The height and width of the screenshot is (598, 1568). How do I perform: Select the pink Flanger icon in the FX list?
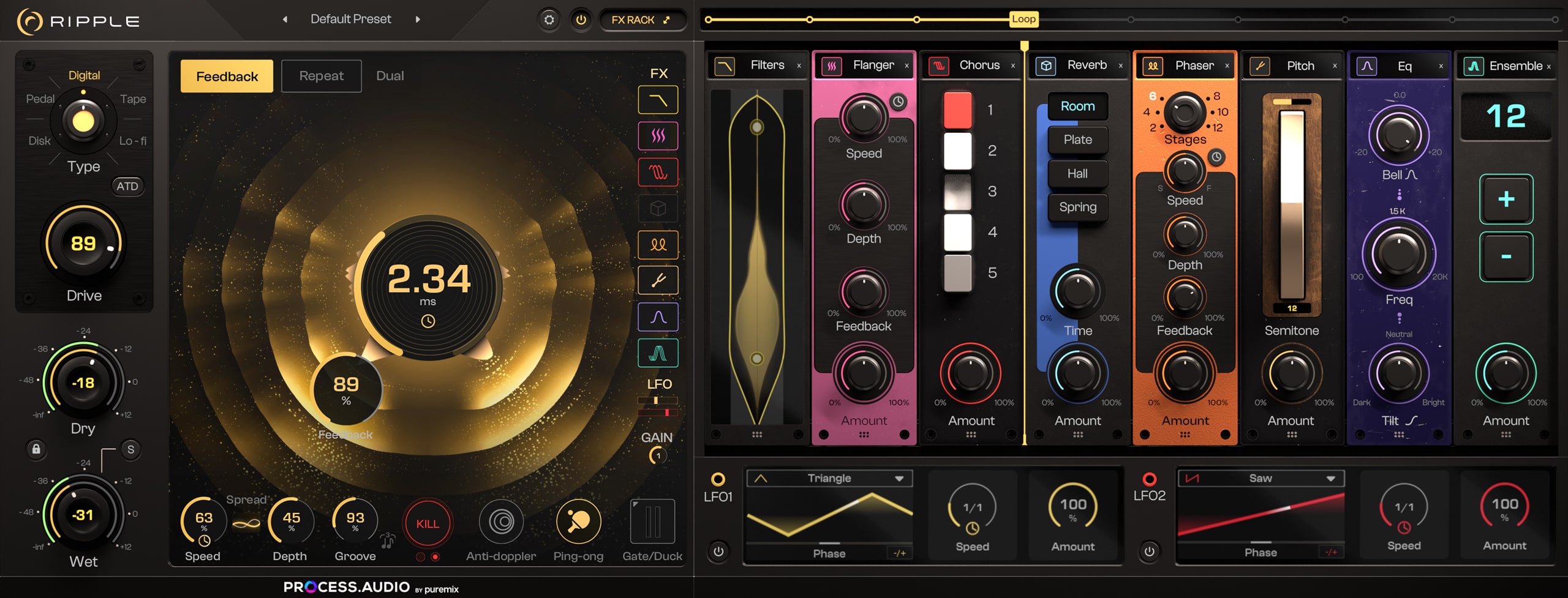[657, 136]
